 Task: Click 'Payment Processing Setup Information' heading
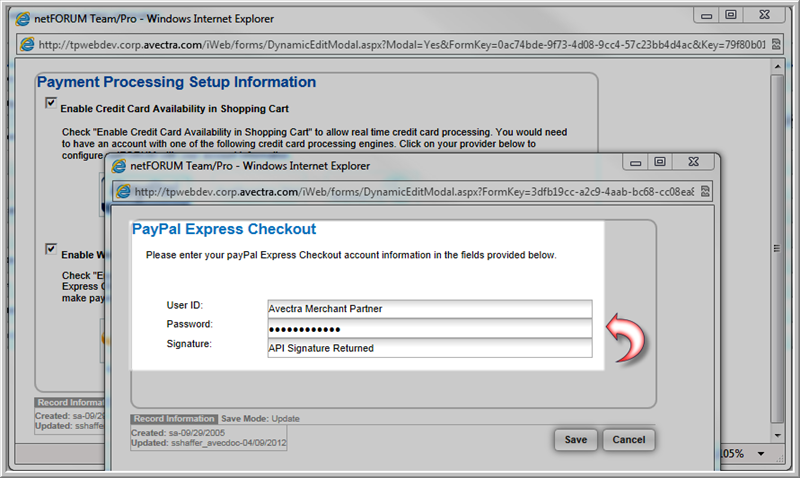pyautogui.click(x=177, y=82)
